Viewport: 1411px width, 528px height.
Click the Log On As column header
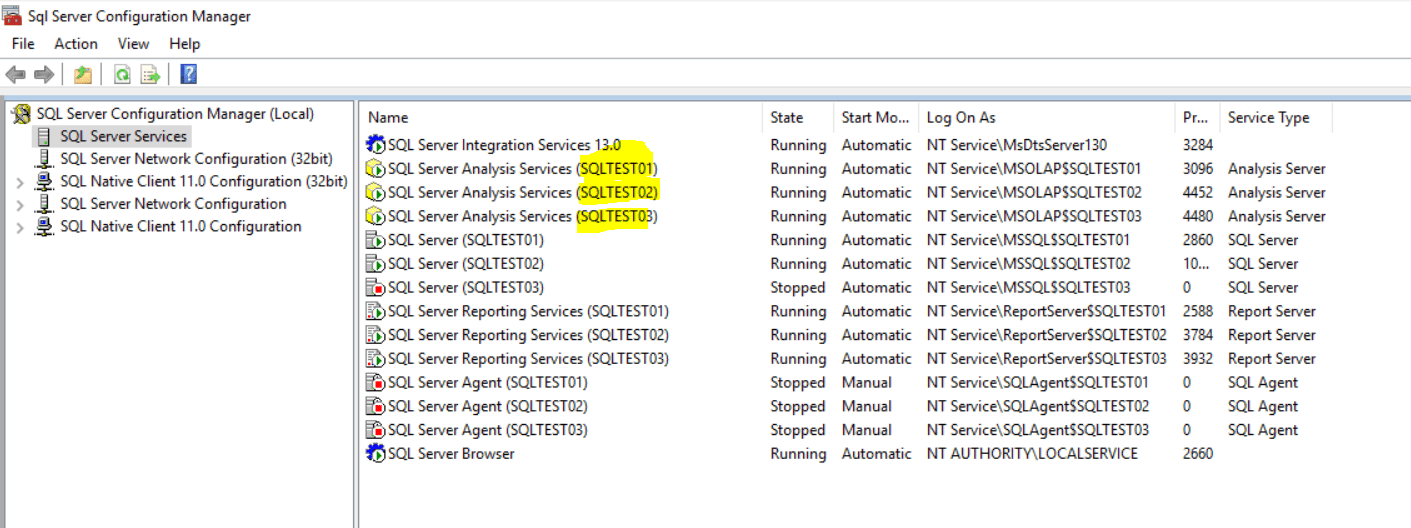961,118
